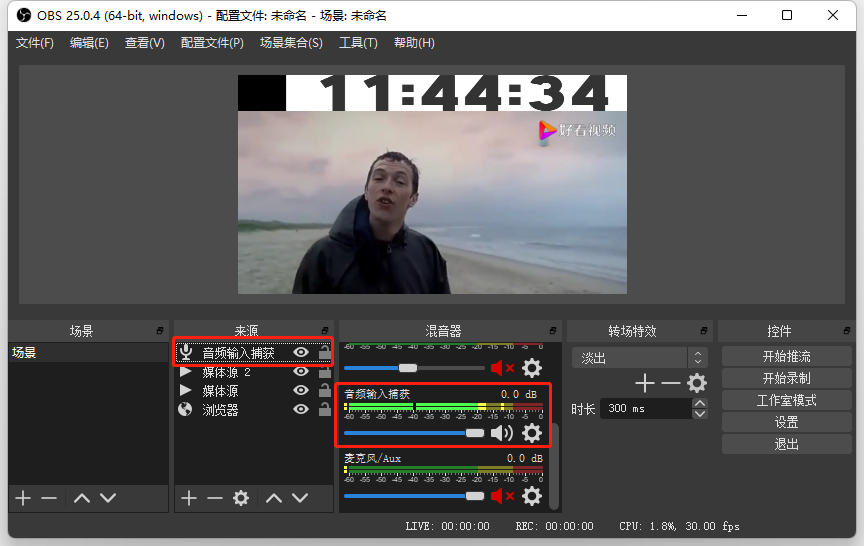Add a new scene with plus icon
864x546 pixels.
(22, 498)
